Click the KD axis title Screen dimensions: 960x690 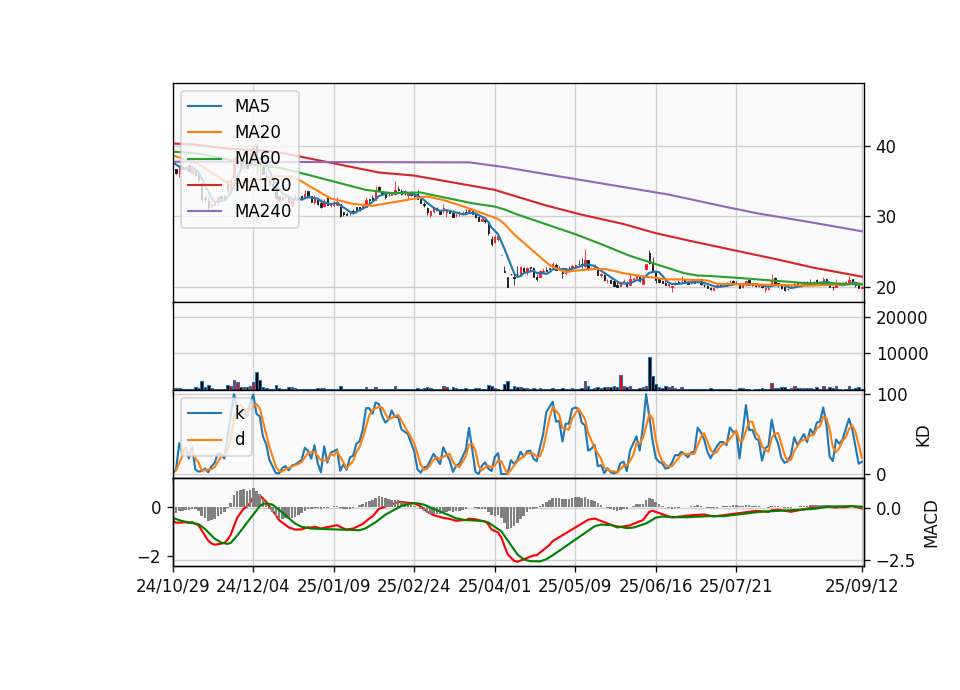click(923, 437)
